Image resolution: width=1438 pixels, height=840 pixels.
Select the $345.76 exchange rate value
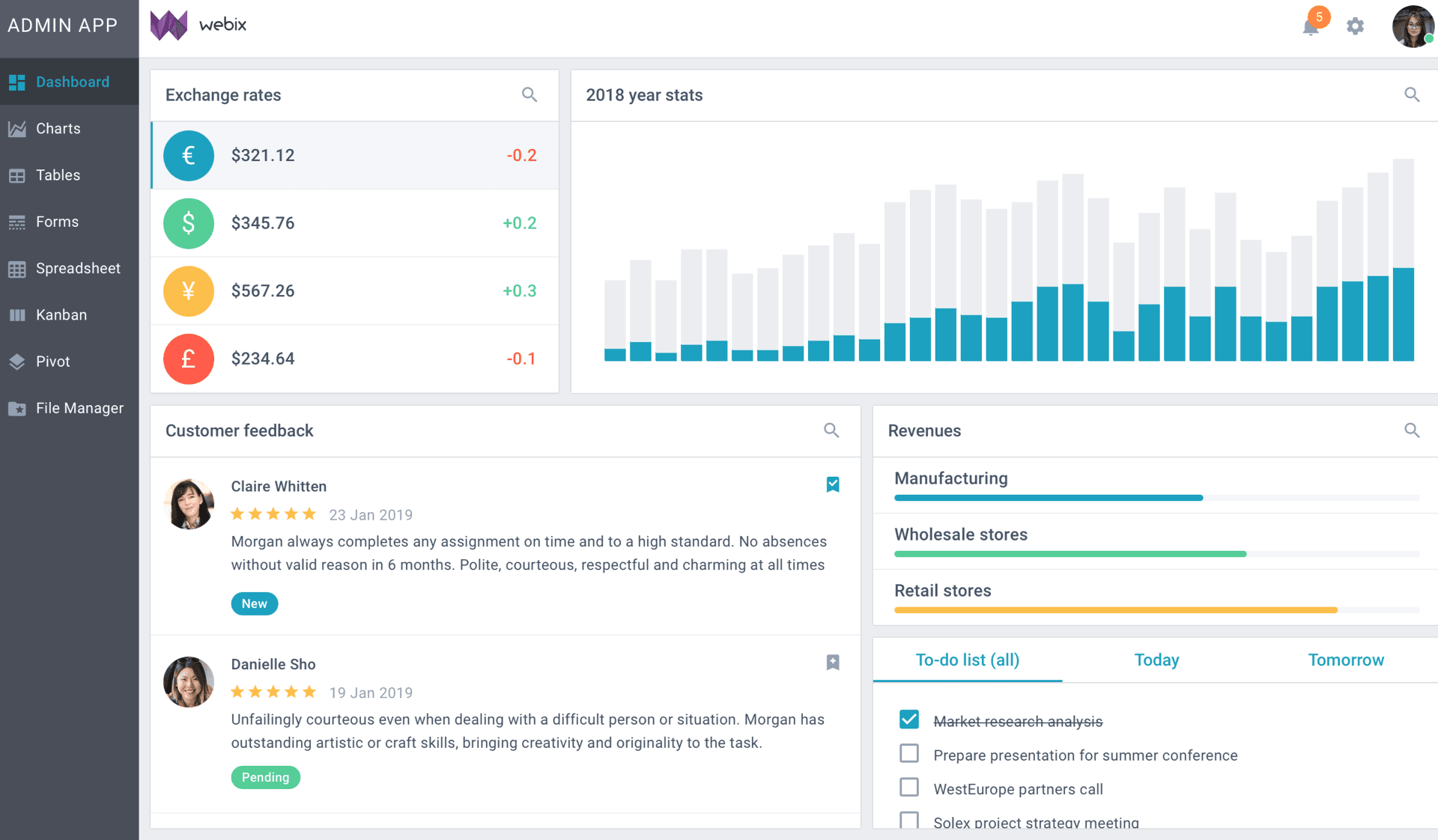click(263, 223)
